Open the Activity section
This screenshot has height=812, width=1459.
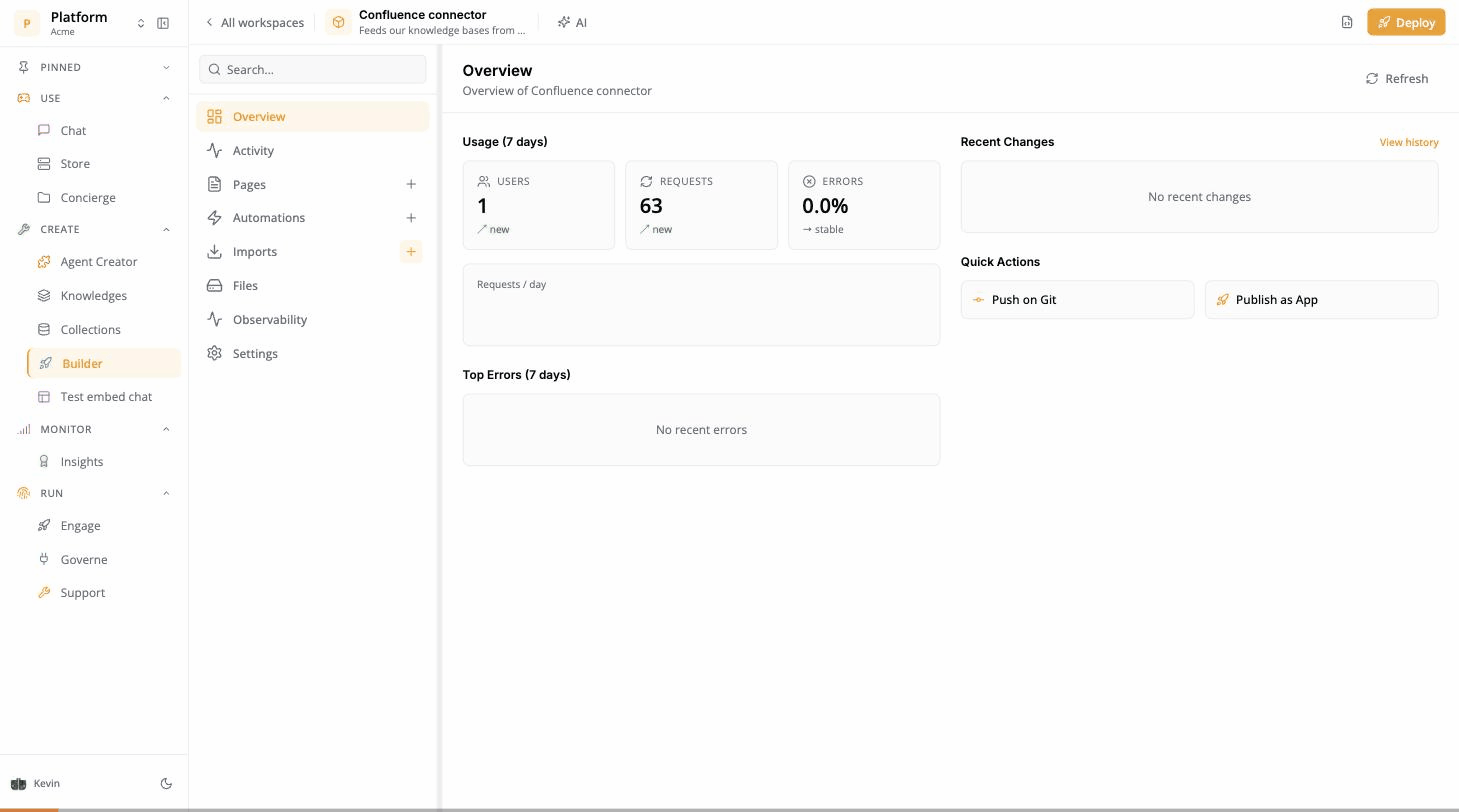[x=313, y=151]
